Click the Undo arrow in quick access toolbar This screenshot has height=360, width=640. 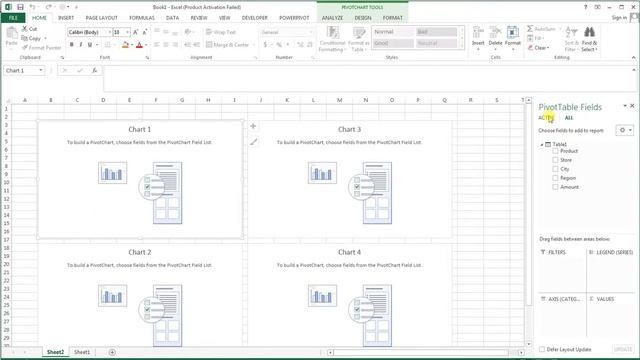(x=32, y=7)
